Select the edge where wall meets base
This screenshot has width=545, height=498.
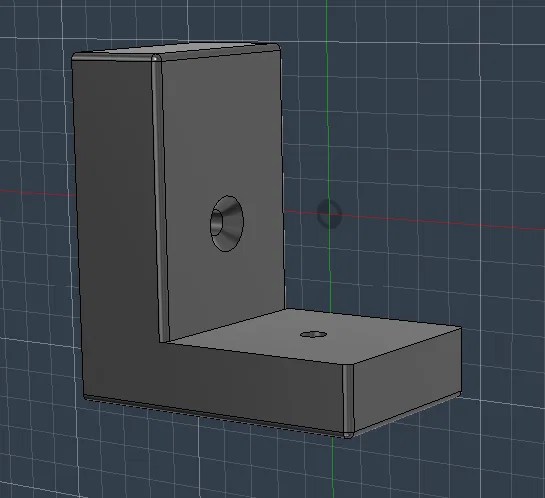(226, 326)
